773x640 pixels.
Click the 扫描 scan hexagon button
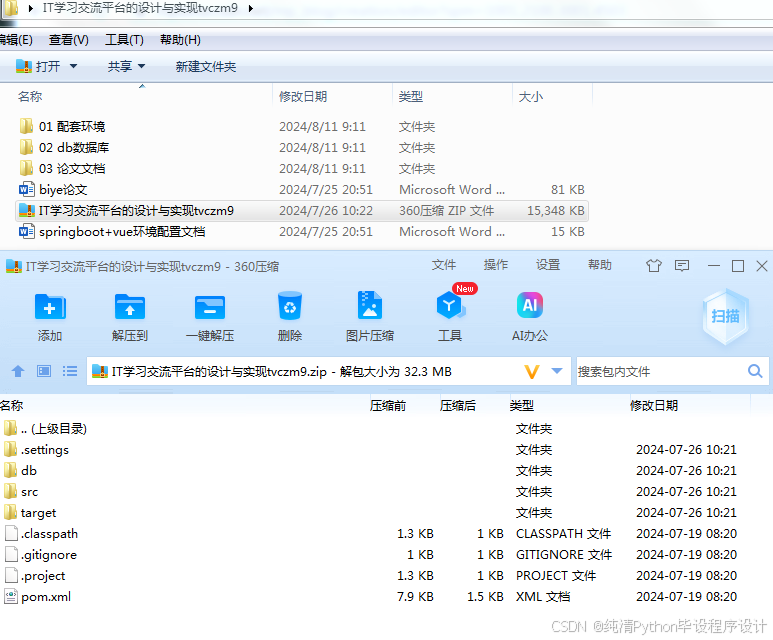point(725,316)
